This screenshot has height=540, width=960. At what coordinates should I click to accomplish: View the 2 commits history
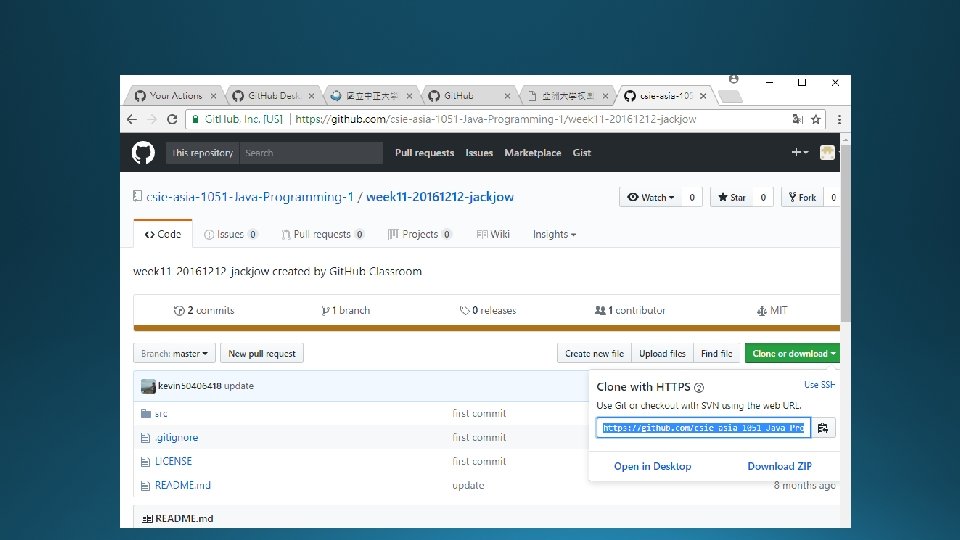(x=204, y=310)
